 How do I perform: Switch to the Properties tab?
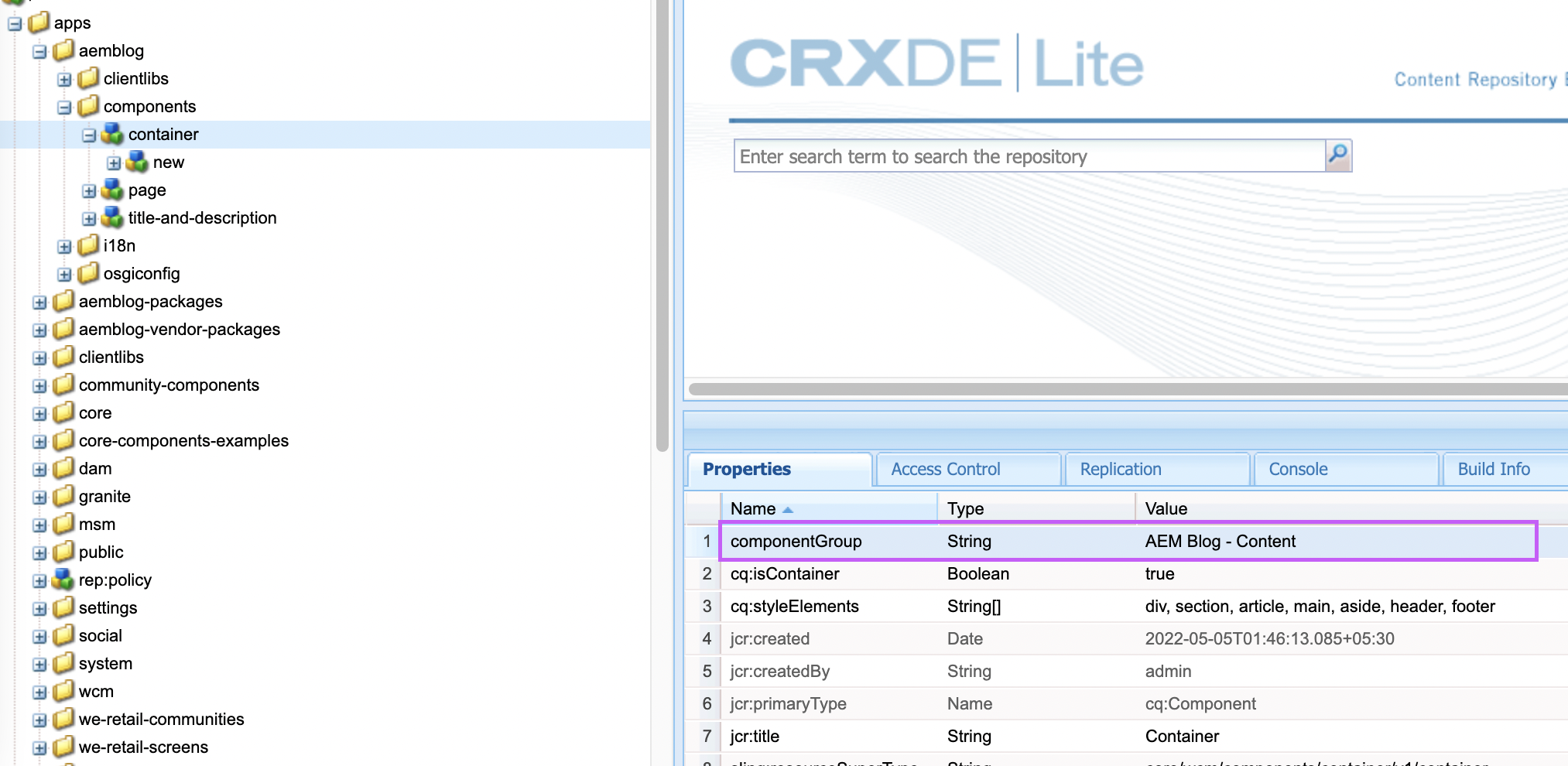click(780, 469)
